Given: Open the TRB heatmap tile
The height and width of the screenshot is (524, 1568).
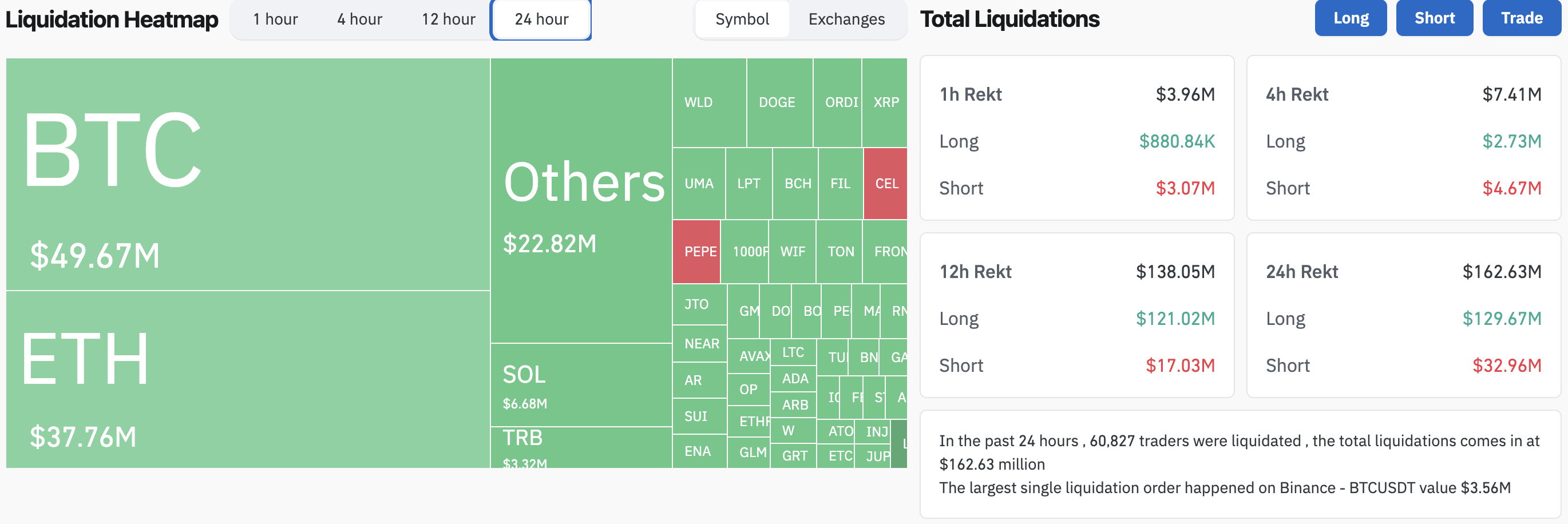Looking at the screenshot, I should pyautogui.click(x=581, y=447).
